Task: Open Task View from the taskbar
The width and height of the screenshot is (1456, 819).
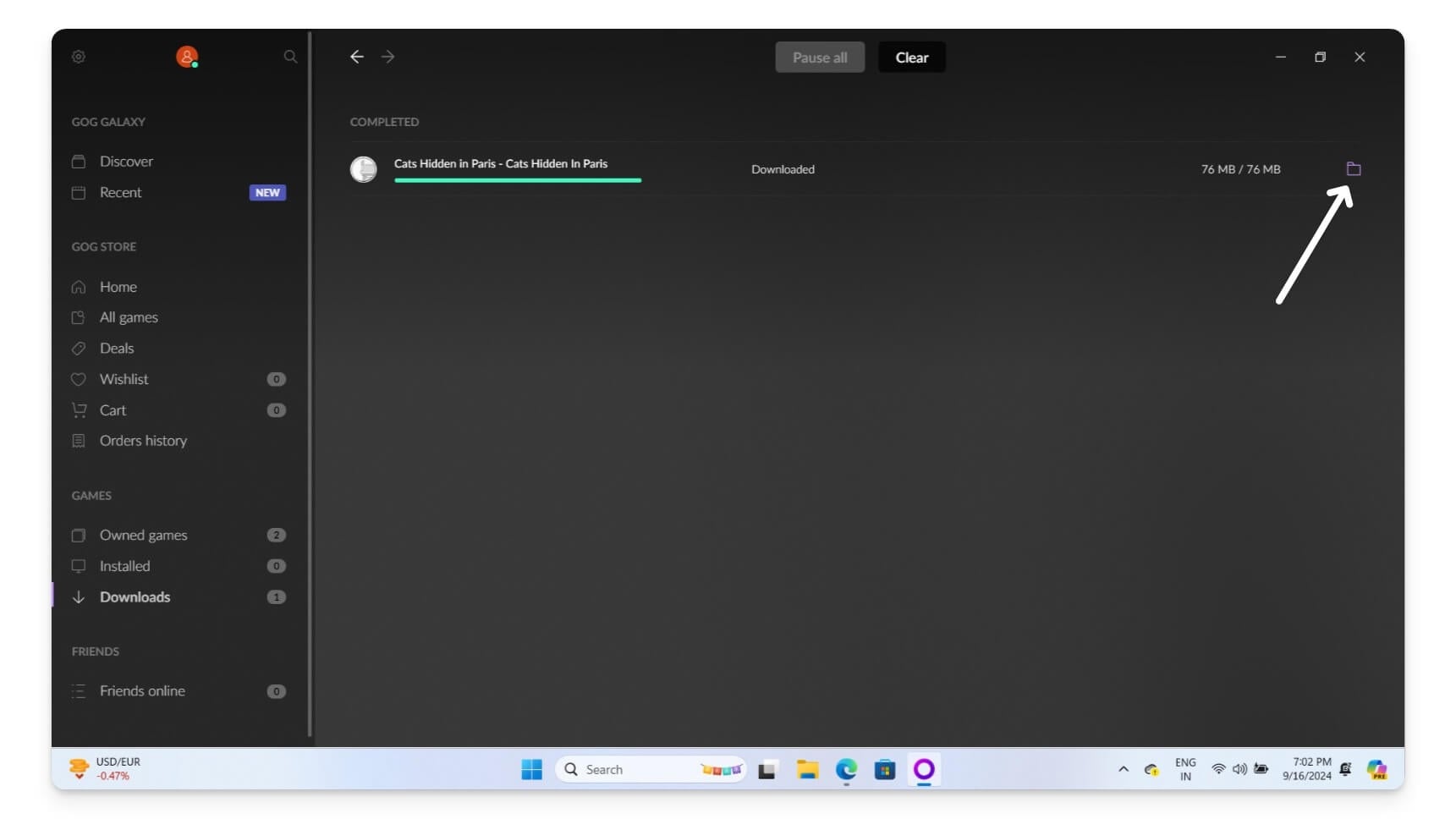Action: (767, 770)
